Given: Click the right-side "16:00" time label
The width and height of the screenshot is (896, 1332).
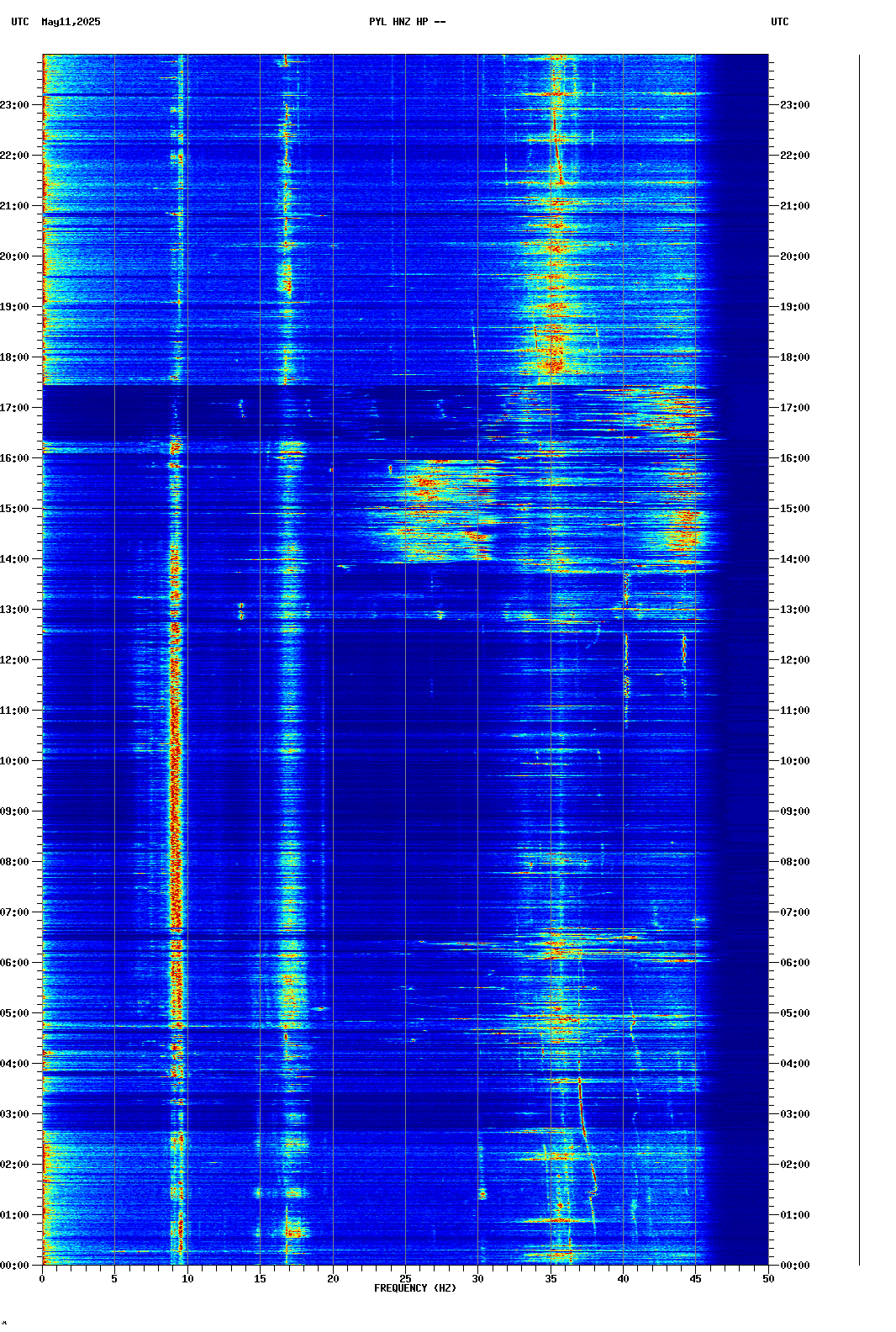Looking at the screenshot, I should 795,458.
